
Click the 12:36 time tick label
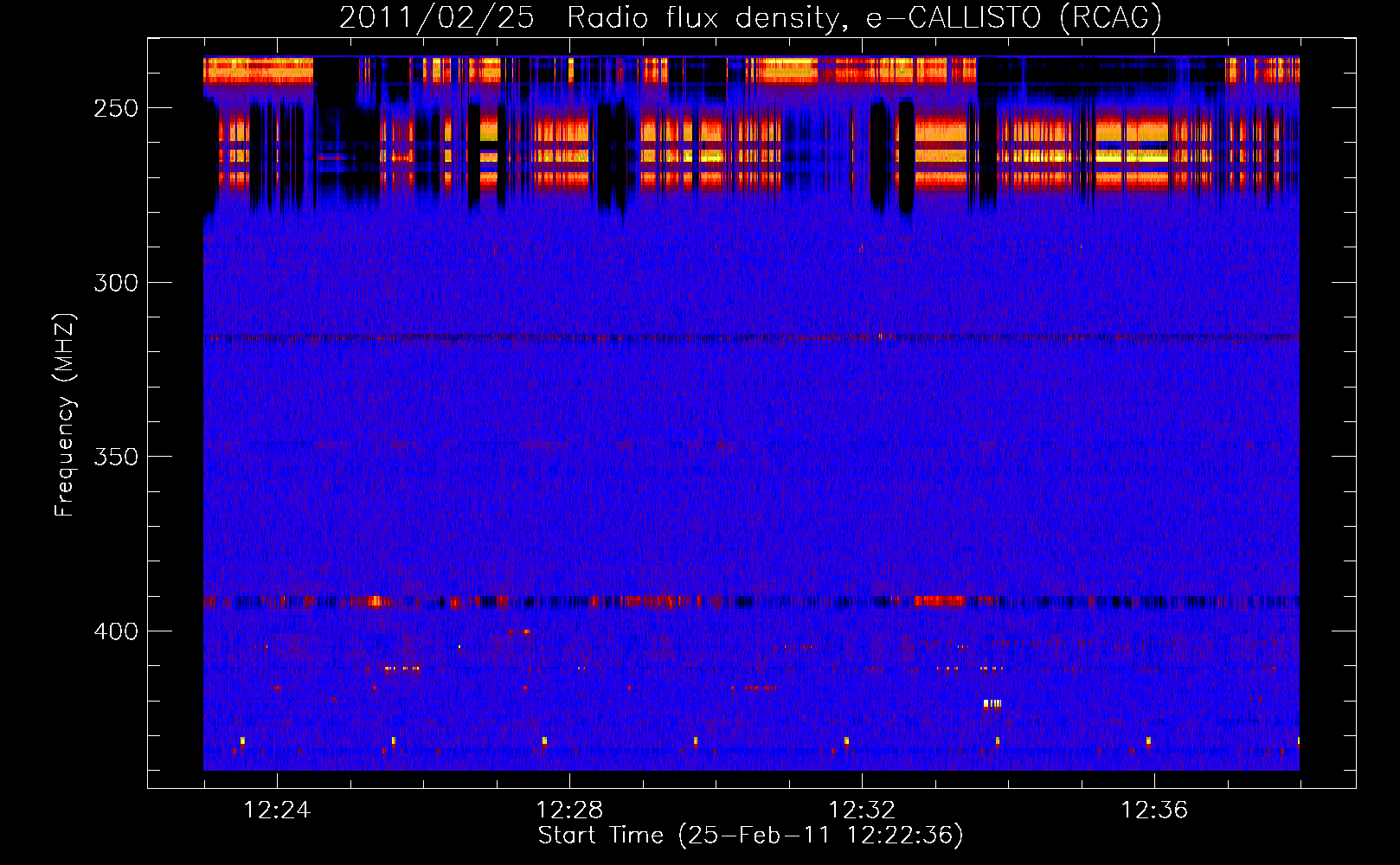coord(1154,811)
